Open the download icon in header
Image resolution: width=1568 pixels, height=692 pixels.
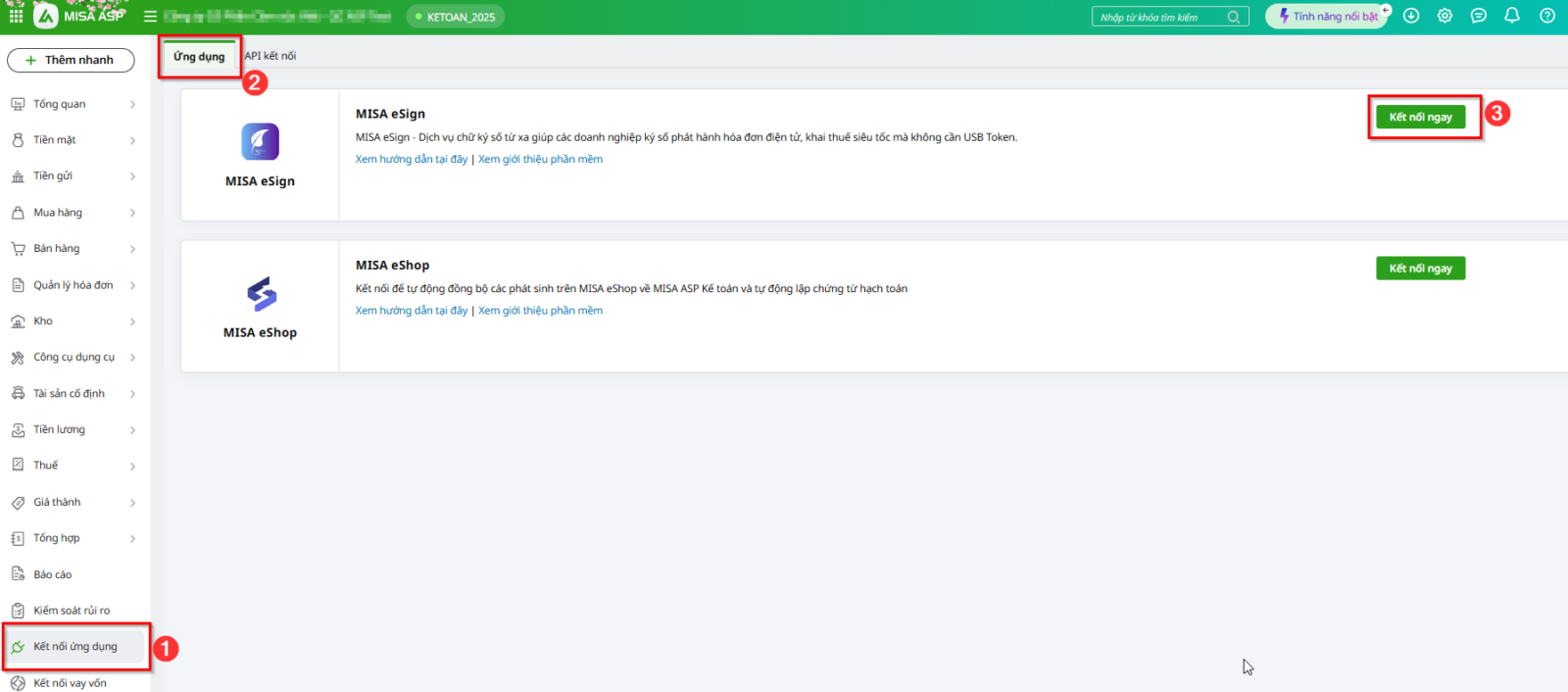[1411, 16]
